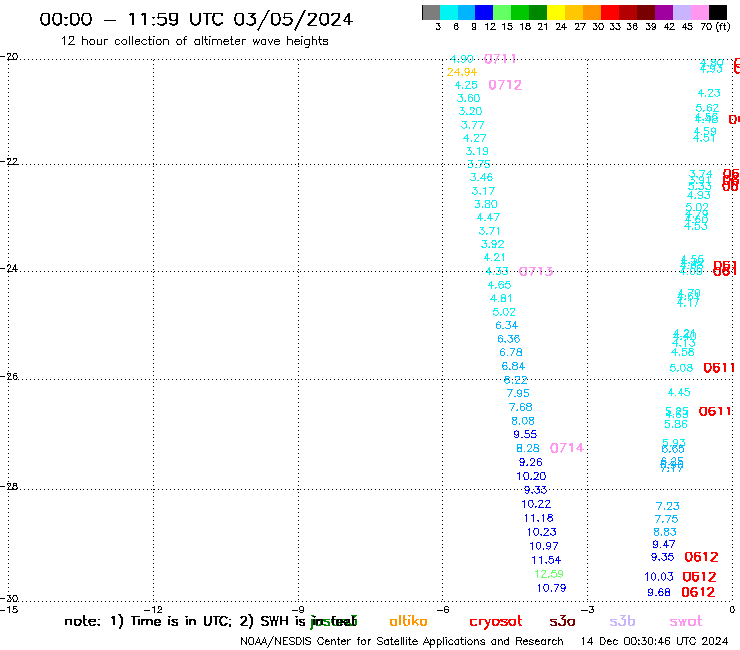Image resolution: width=740 pixels, height=650 pixels.
Task: Click the 3.60 wave height value
Action: (x=469, y=98)
